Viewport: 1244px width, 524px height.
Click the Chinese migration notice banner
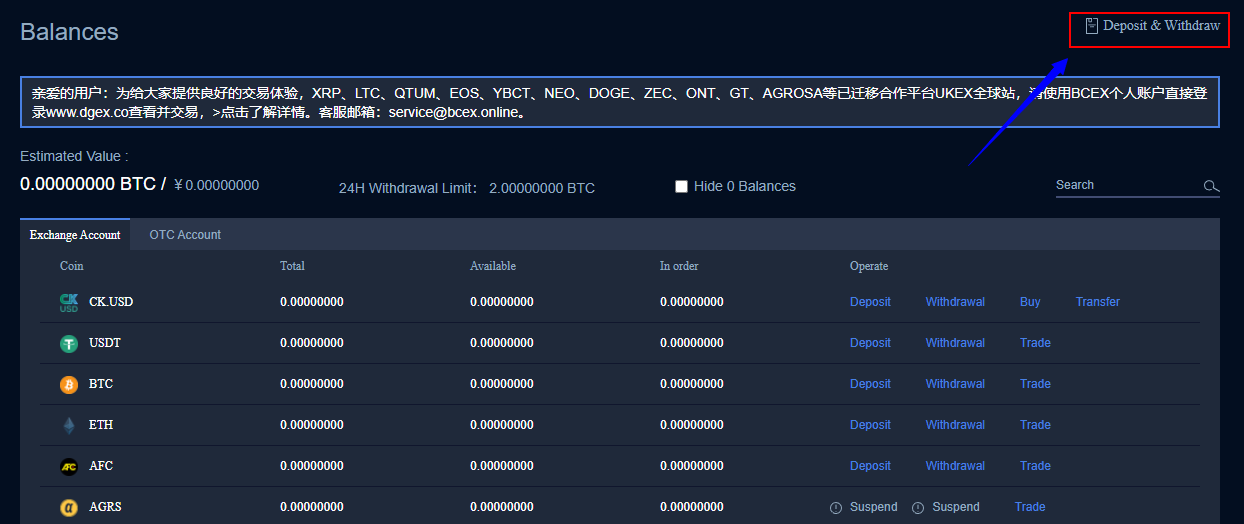coord(620,102)
